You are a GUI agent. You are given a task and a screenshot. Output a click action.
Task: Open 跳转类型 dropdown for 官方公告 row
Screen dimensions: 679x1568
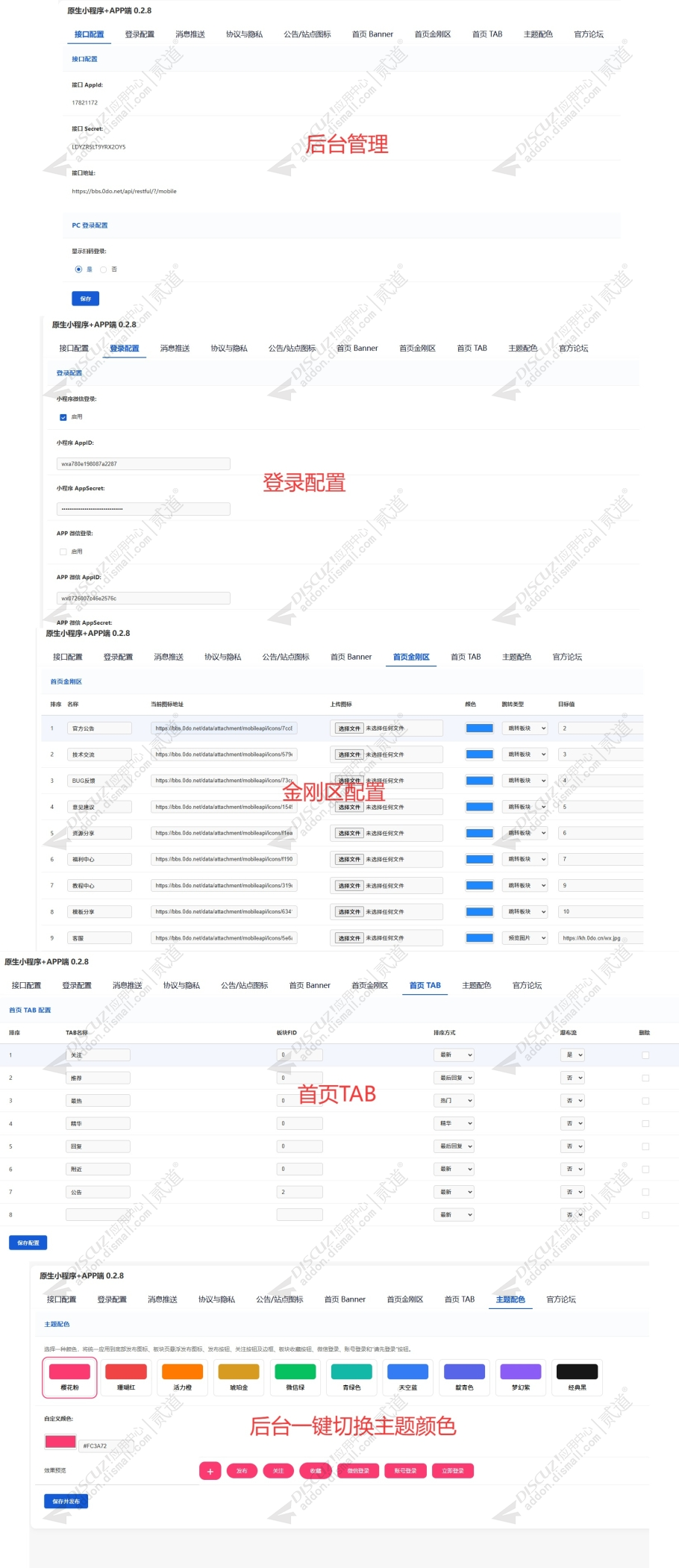tap(525, 728)
